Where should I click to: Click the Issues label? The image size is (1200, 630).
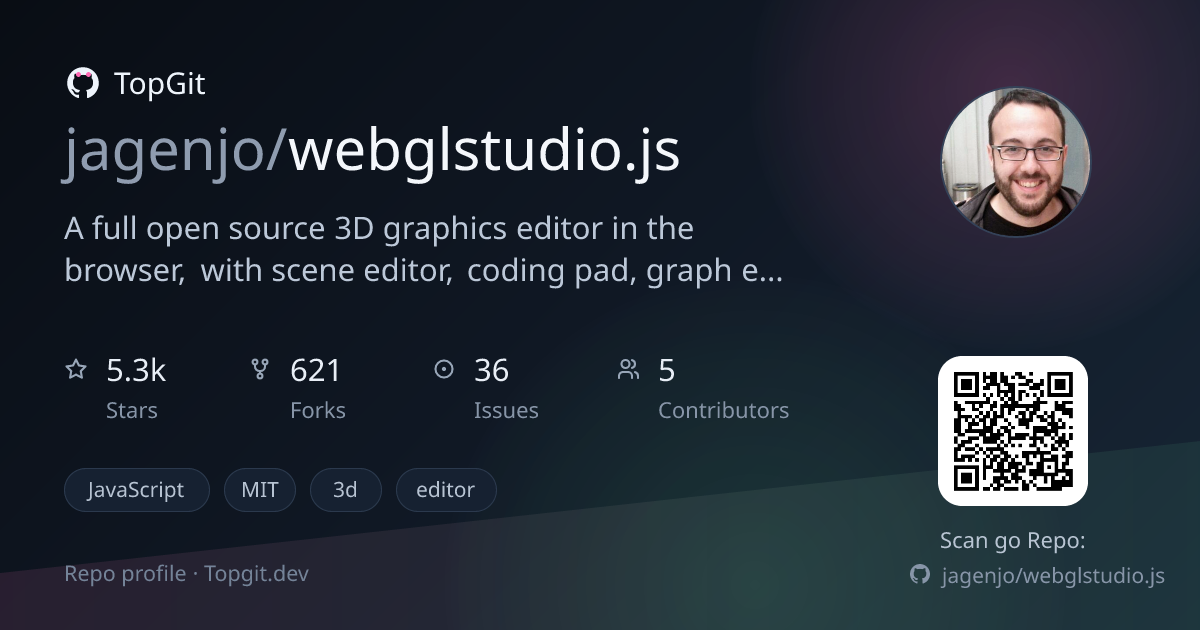coord(506,410)
